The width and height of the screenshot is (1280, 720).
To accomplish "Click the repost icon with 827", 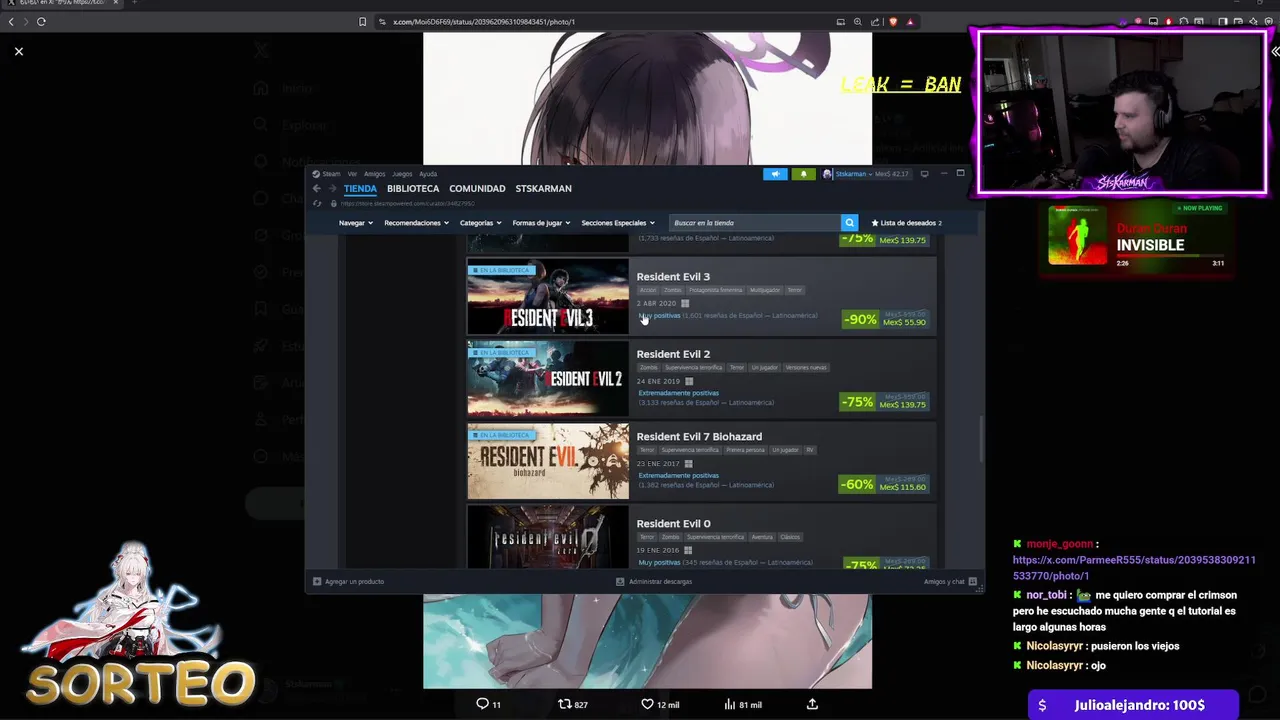I will click(x=564, y=704).
